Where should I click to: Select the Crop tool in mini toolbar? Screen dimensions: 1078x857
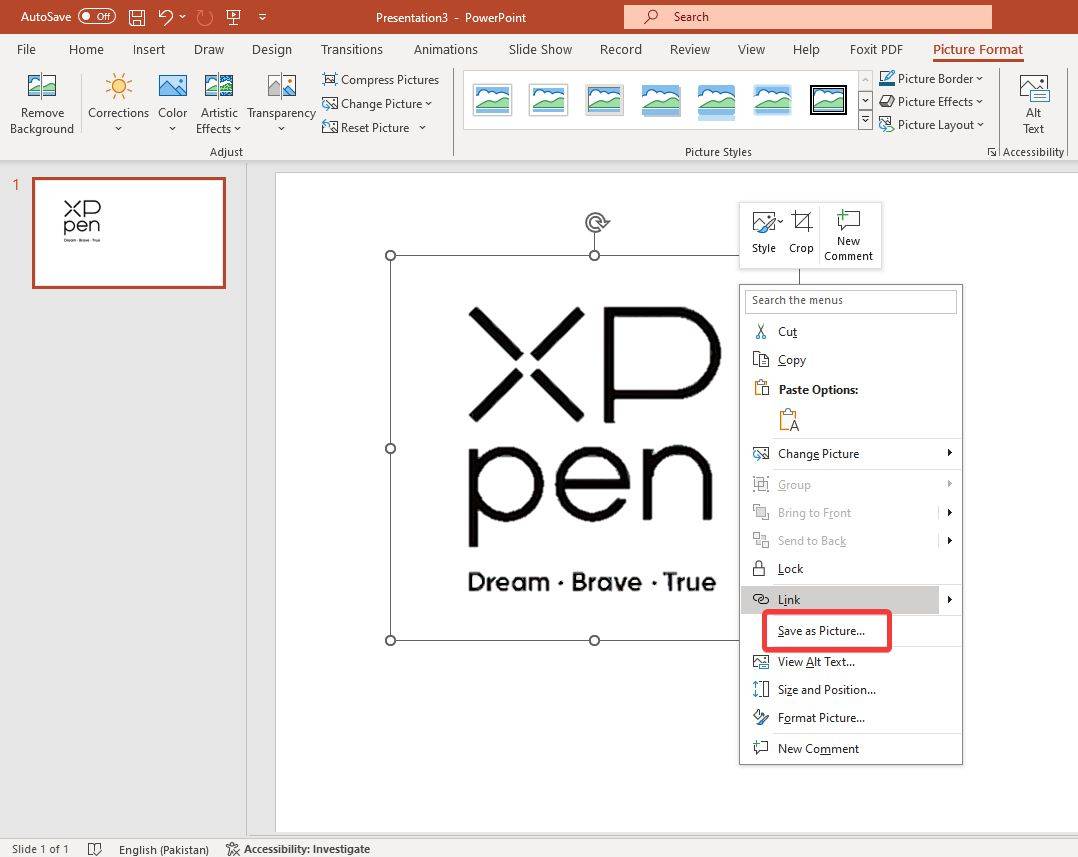click(801, 233)
